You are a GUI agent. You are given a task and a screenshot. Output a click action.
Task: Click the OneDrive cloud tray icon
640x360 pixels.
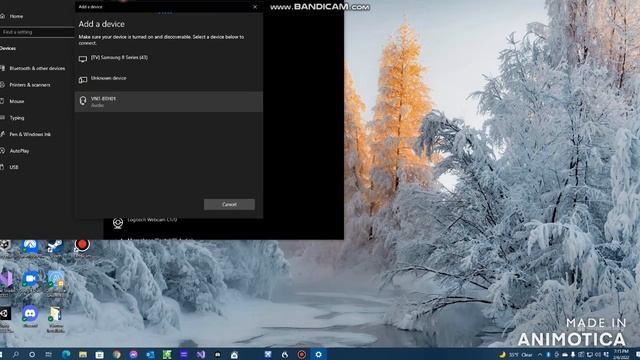[x=565, y=355]
